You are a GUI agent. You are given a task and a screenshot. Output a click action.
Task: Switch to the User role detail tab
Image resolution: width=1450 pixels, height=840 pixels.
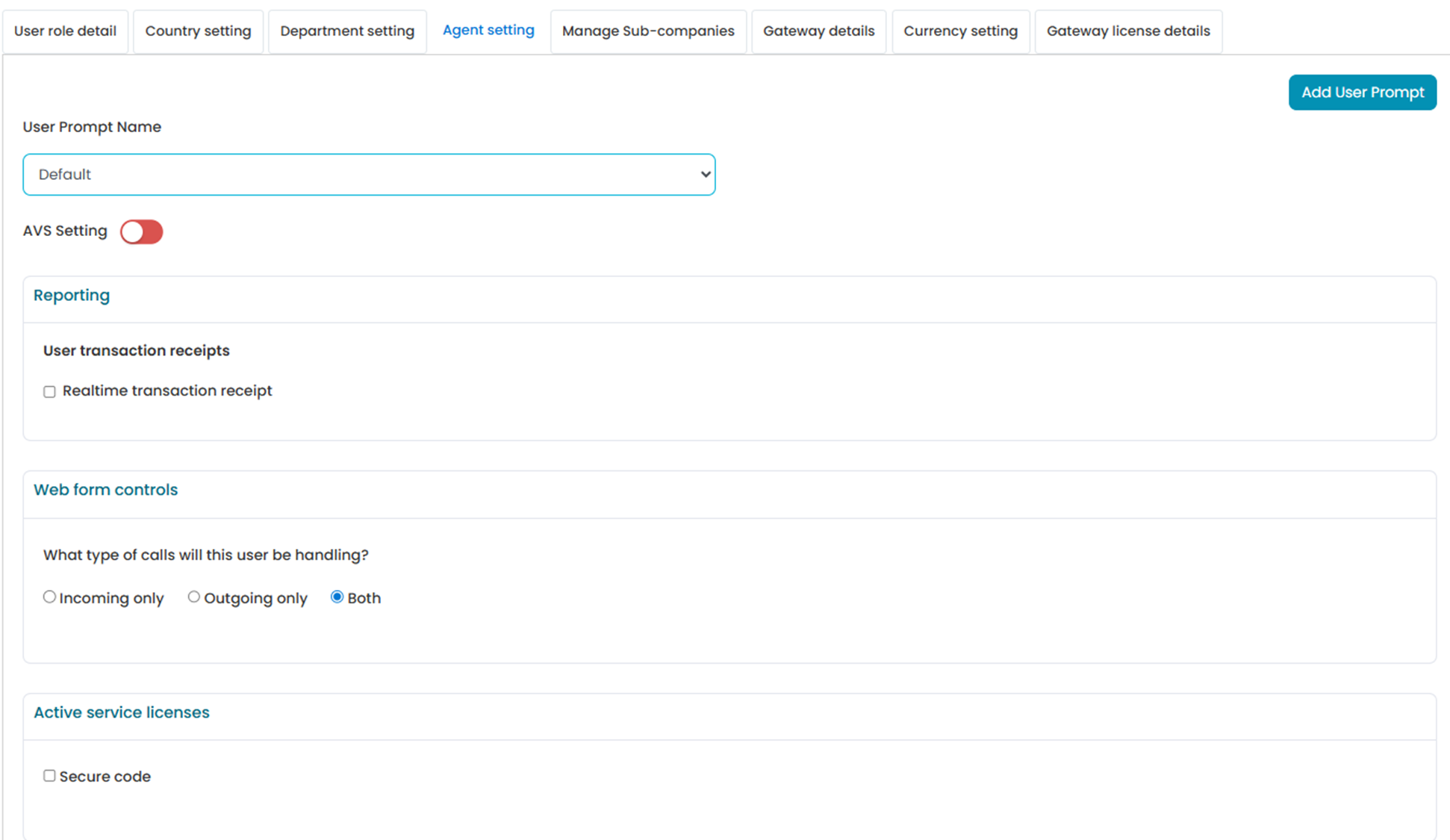coord(66,31)
